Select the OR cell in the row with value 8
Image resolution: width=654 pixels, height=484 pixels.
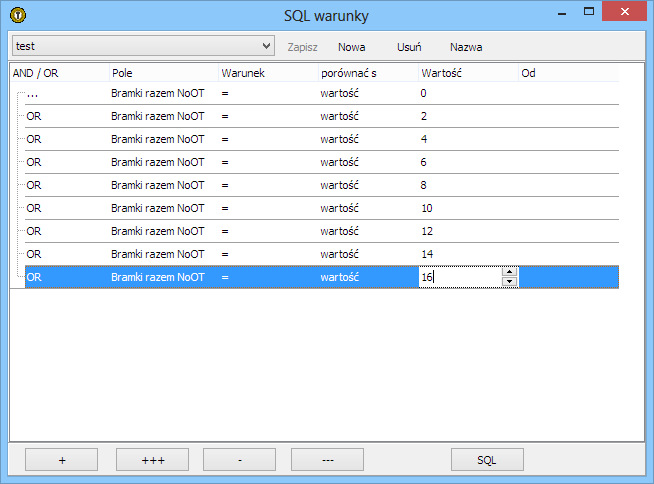[34, 185]
